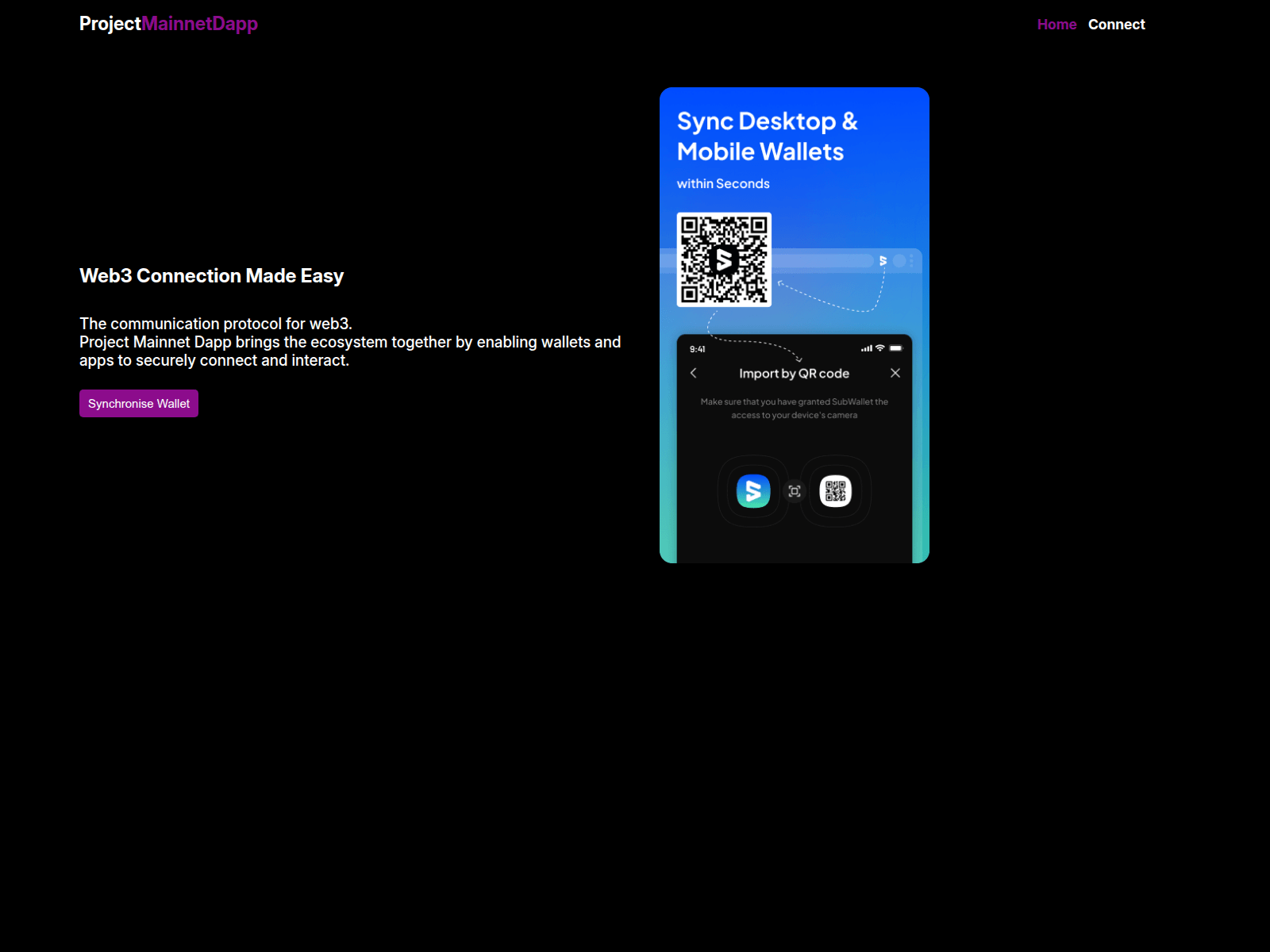Click the large QR code in the banner
This screenshot has width=1270, height=952.
click(724, 259)
